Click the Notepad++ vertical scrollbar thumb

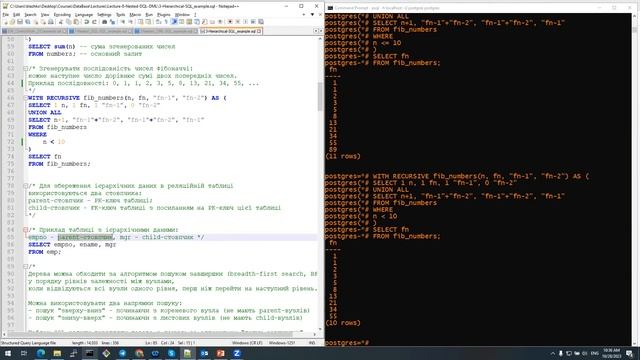coord(320,96)
